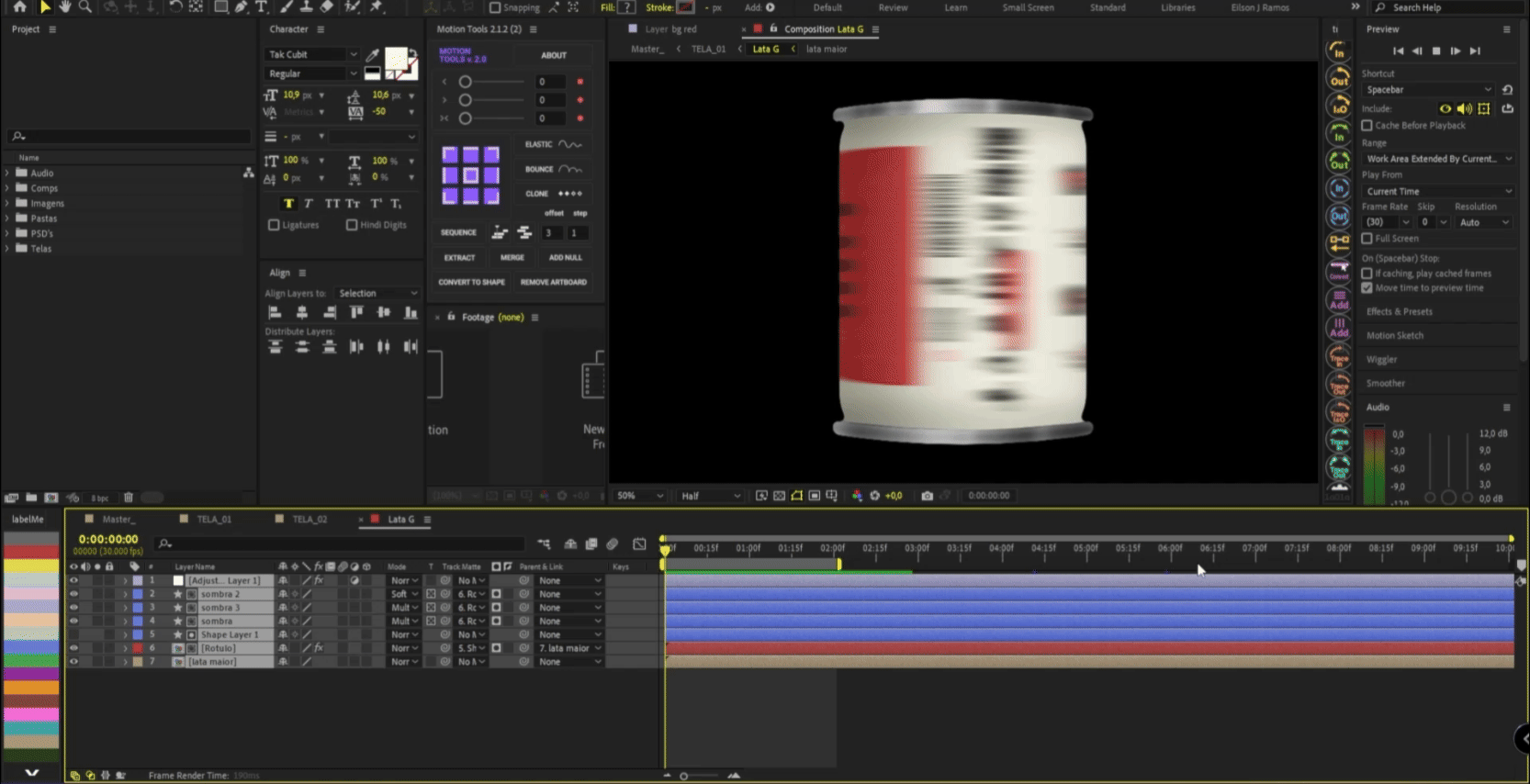The width and height of the screenshot is (1530, 784).
Task: Align layers to vertical center
Action: pos(384,313)
